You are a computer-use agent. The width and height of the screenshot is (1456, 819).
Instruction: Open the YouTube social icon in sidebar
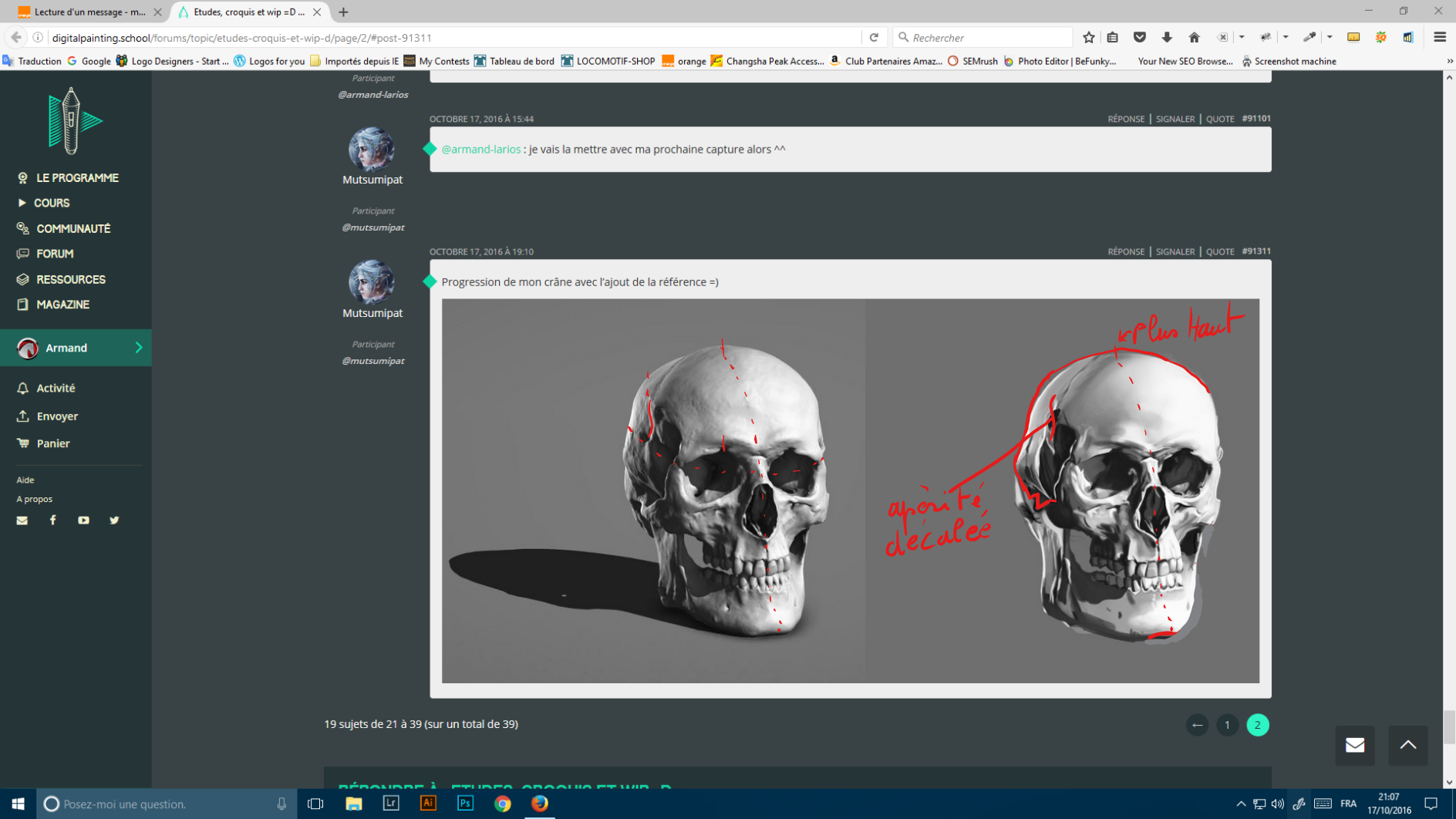[x=83, y=521]
